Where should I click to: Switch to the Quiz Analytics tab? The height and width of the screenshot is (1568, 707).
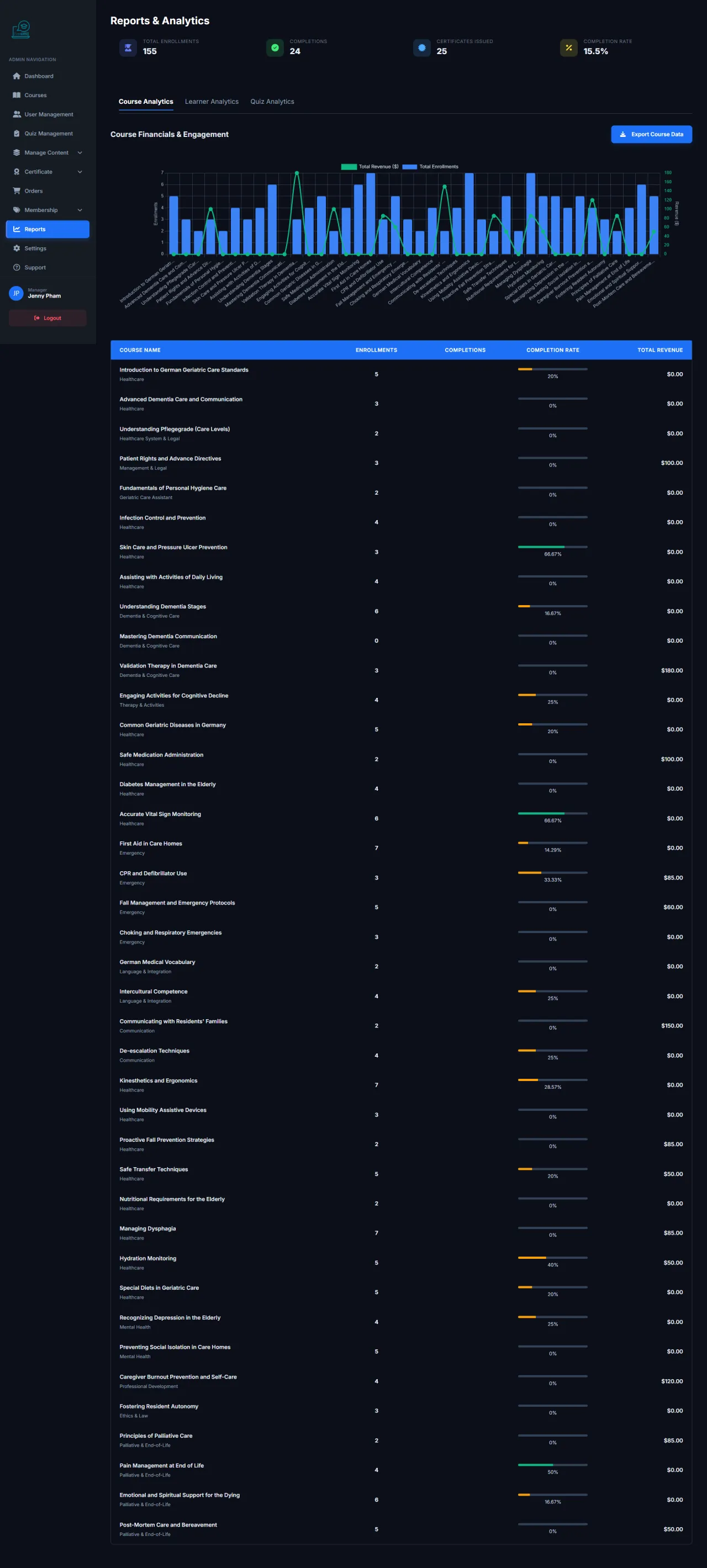(x=272, y=102)
